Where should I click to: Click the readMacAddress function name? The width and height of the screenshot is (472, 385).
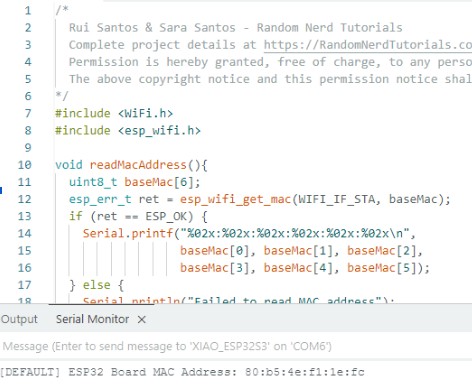tap(138, 165)
